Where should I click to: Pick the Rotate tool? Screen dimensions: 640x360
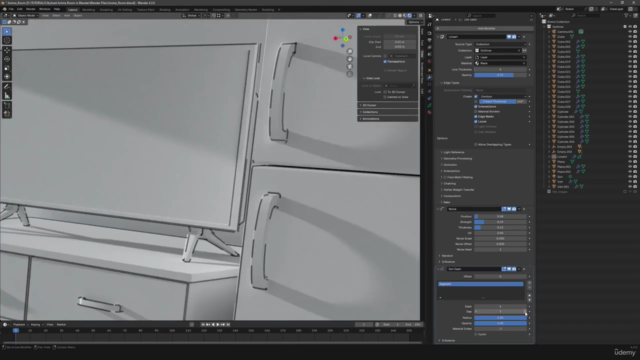pos(7,59)
